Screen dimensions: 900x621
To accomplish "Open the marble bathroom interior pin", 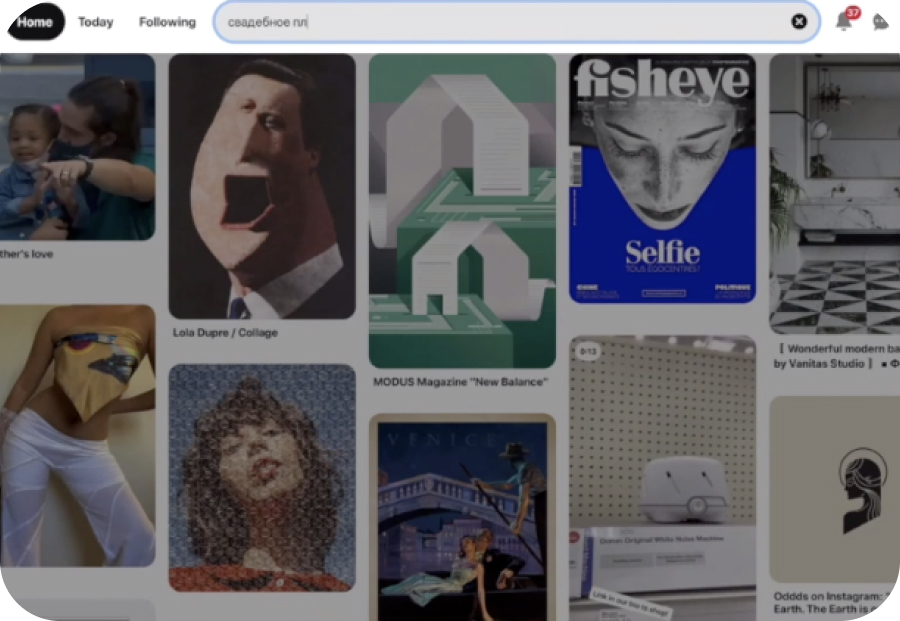I will tap(835, 192).
